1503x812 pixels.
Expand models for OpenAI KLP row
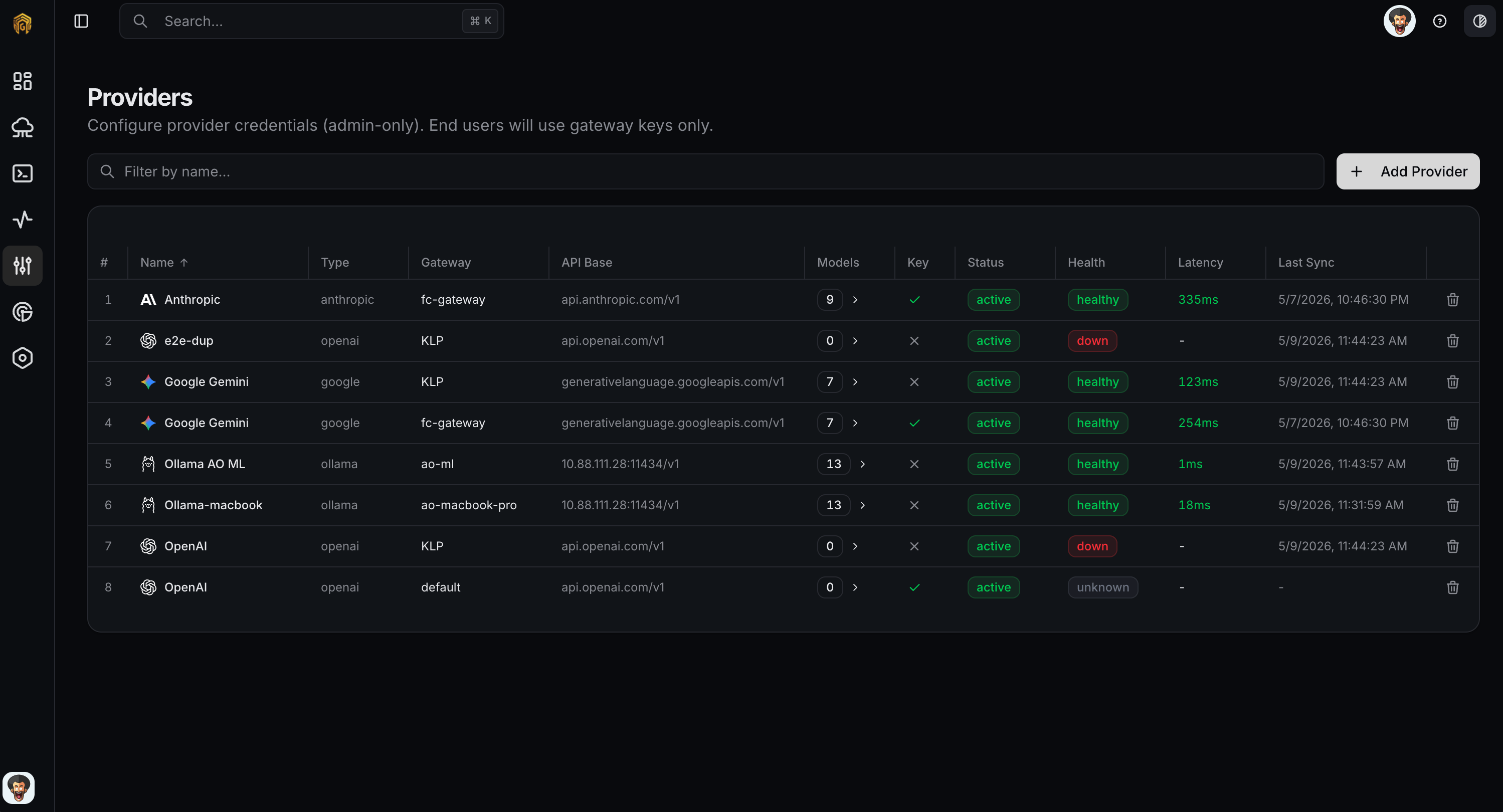coord(855,546)
